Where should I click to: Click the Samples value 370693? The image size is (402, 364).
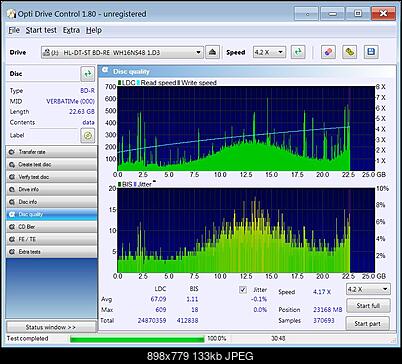(x=323, y=320)
